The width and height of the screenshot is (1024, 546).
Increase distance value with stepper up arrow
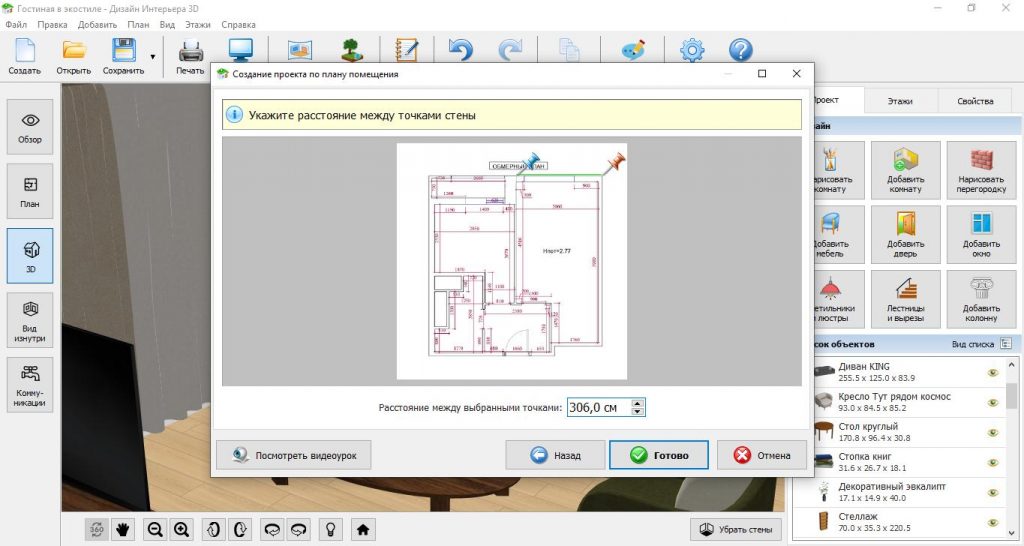coord(638,403)
